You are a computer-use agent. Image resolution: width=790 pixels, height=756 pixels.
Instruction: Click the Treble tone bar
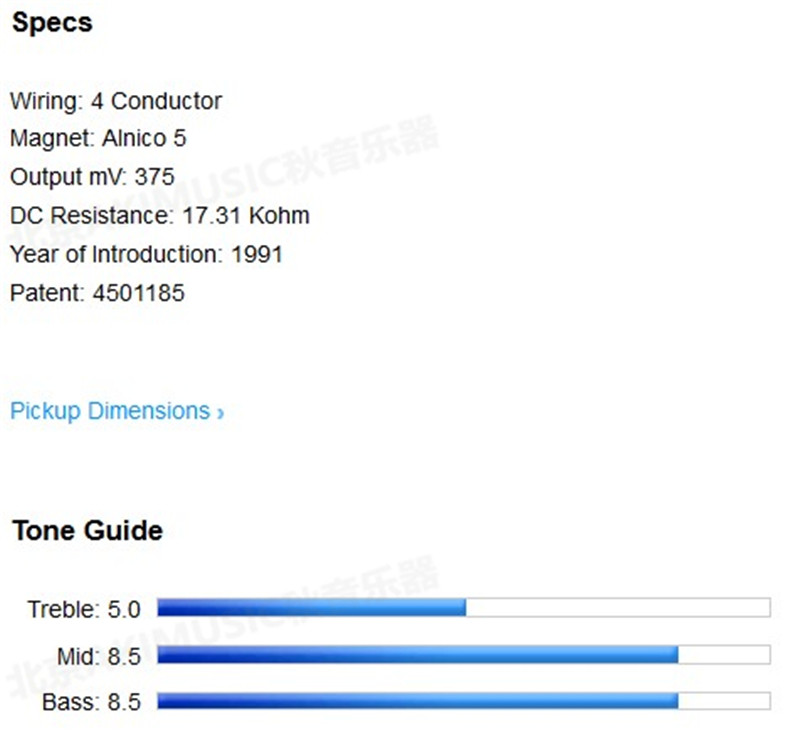[463, 607]
